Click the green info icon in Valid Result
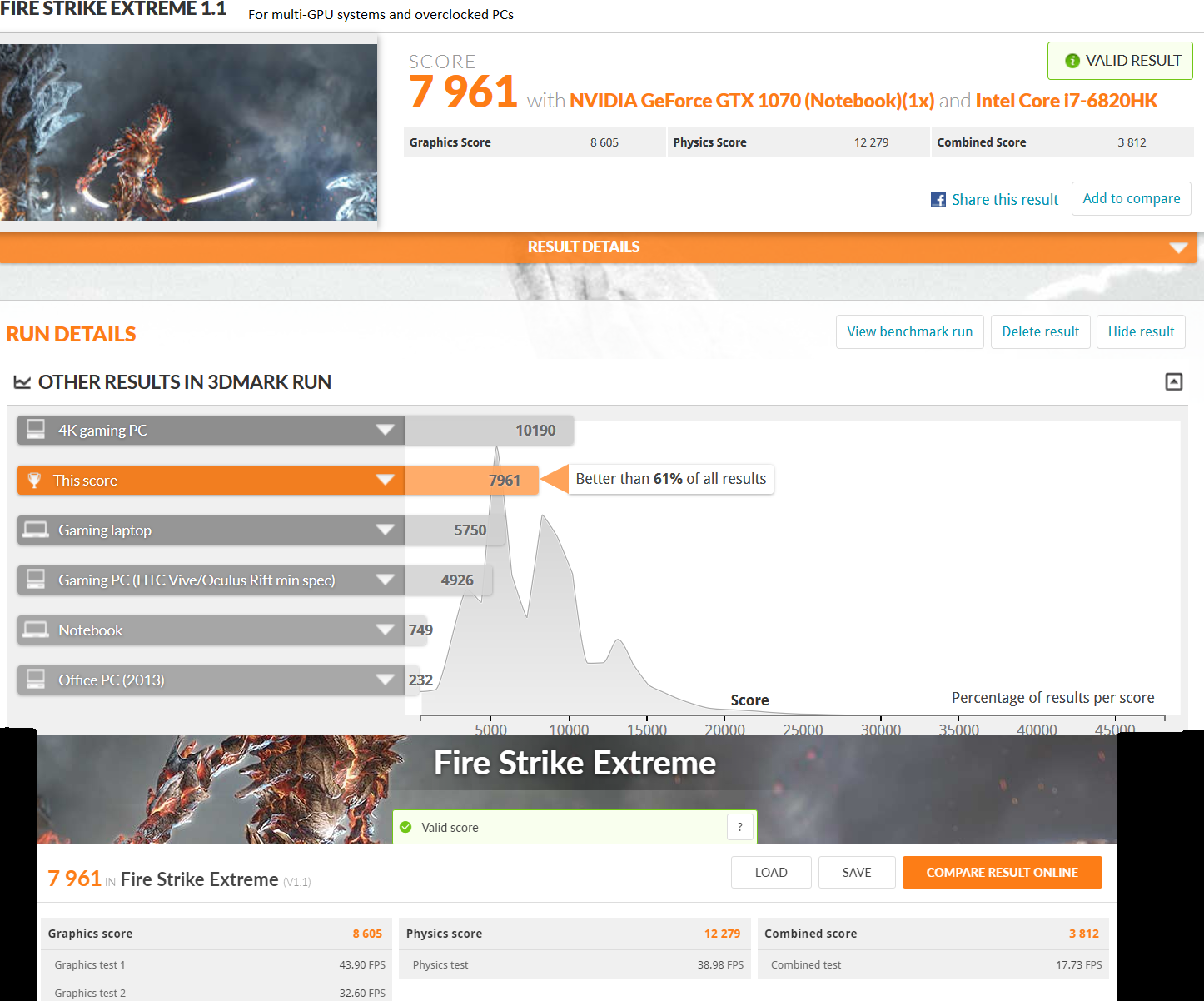This screenshot has height=1001, width=1204. (1072, 61)
